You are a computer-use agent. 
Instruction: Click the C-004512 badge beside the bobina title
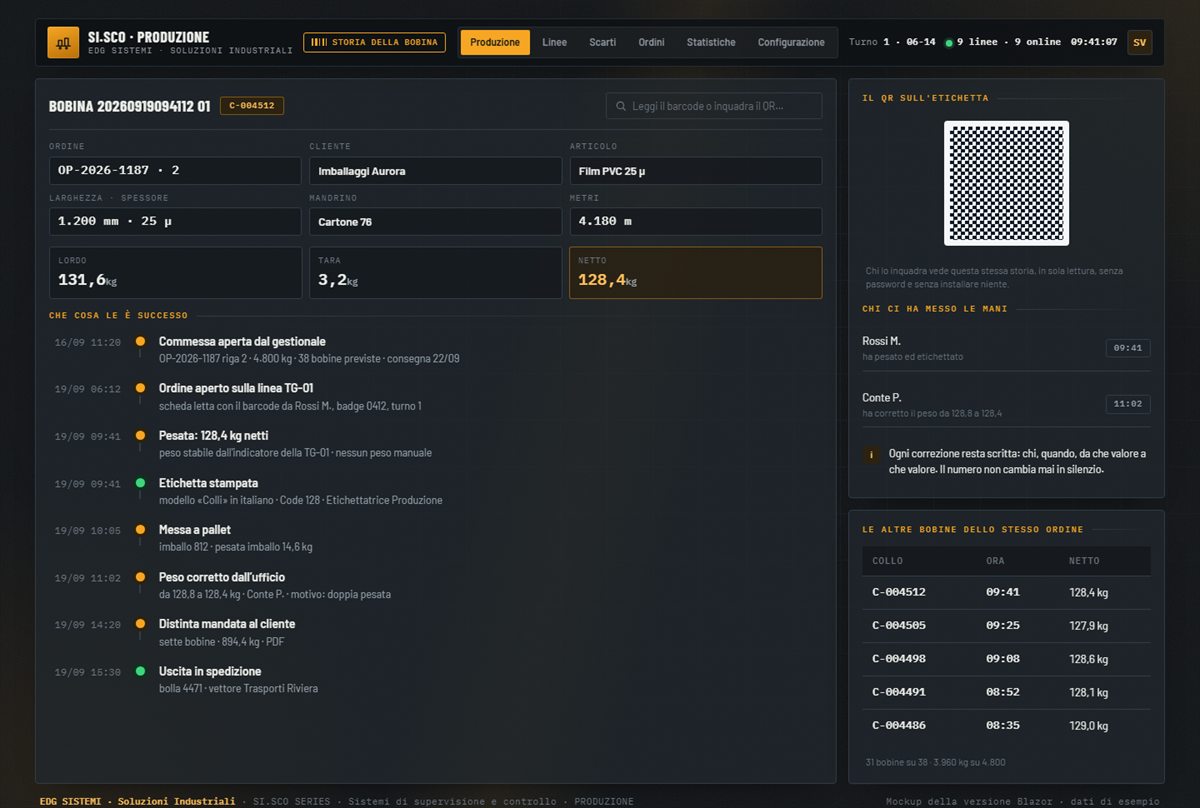252,106
